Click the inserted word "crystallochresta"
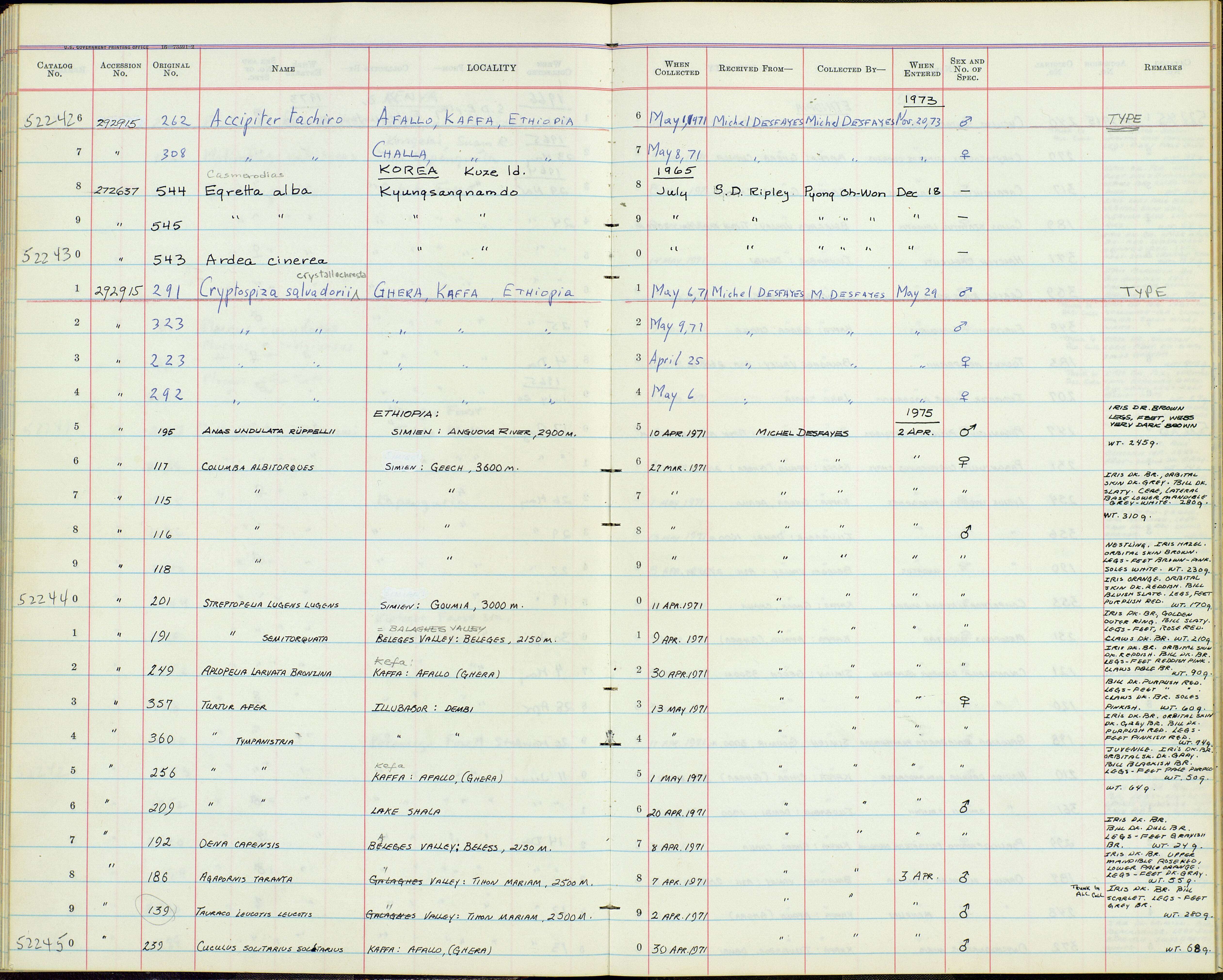Image resolution: width=1223 pixels, height=980 pixels. [332, 275]
